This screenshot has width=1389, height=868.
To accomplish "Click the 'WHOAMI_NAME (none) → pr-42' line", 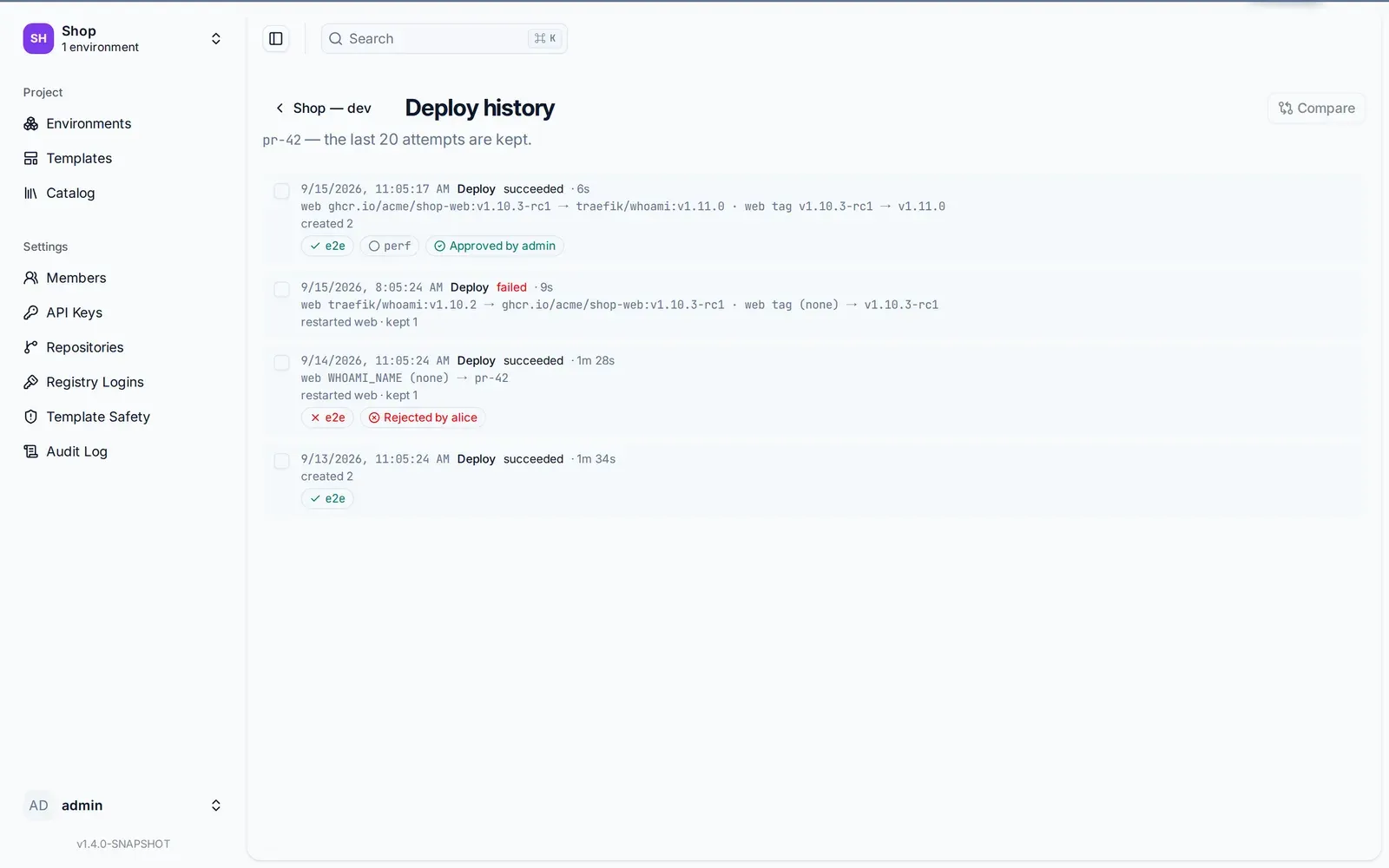I will tap(405, 378).
